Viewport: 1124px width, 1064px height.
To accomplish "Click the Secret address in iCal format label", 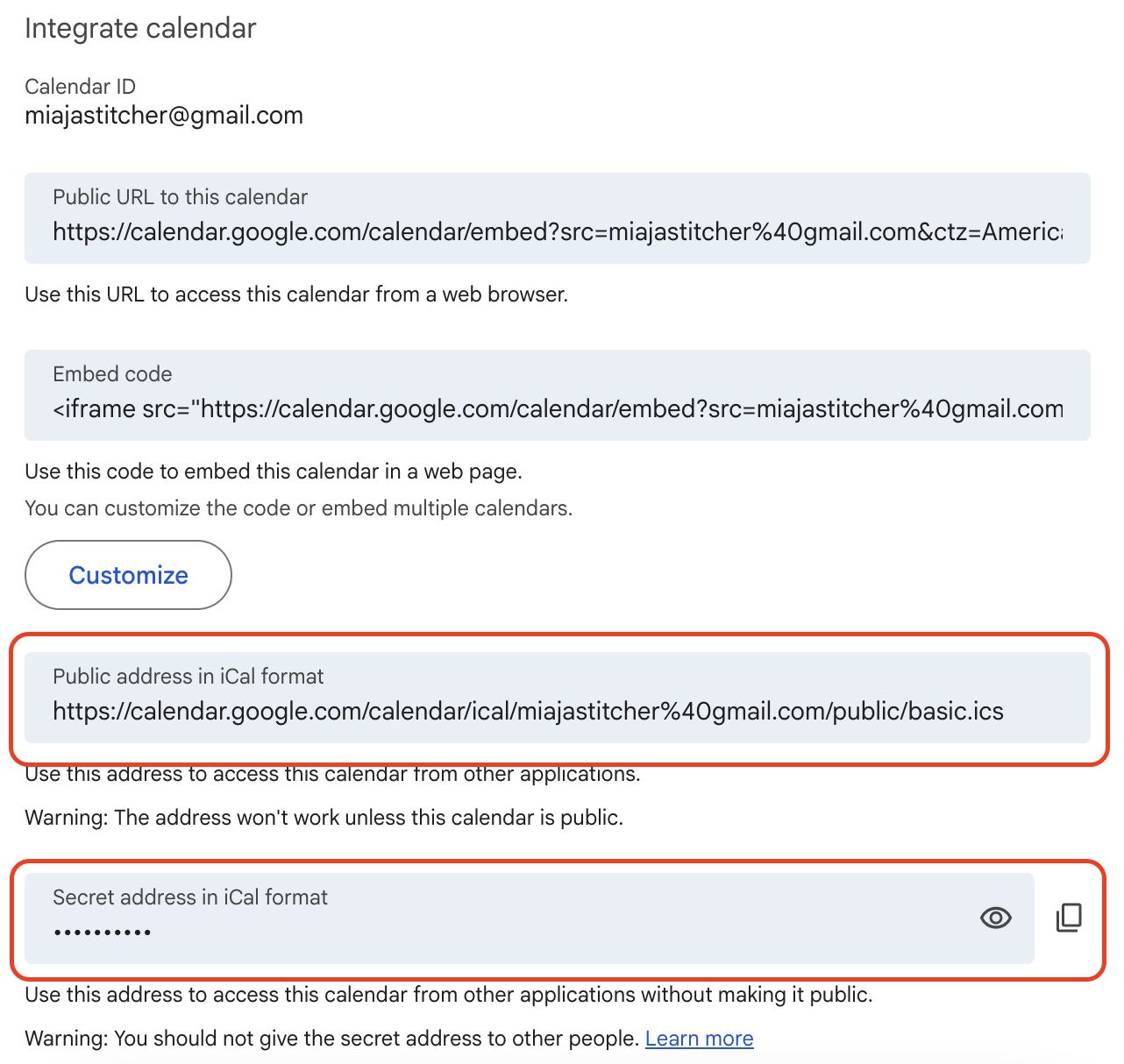I will point(190,897).
